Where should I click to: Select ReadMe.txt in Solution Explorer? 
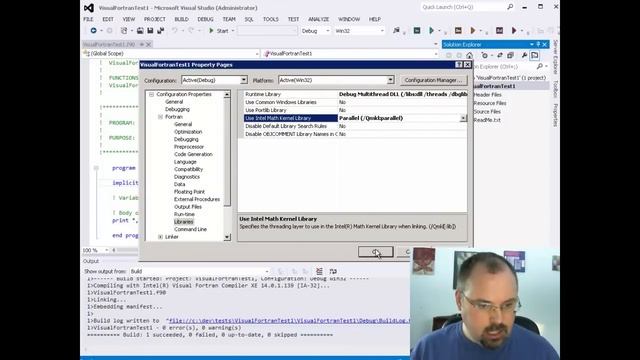coord(487,120)
